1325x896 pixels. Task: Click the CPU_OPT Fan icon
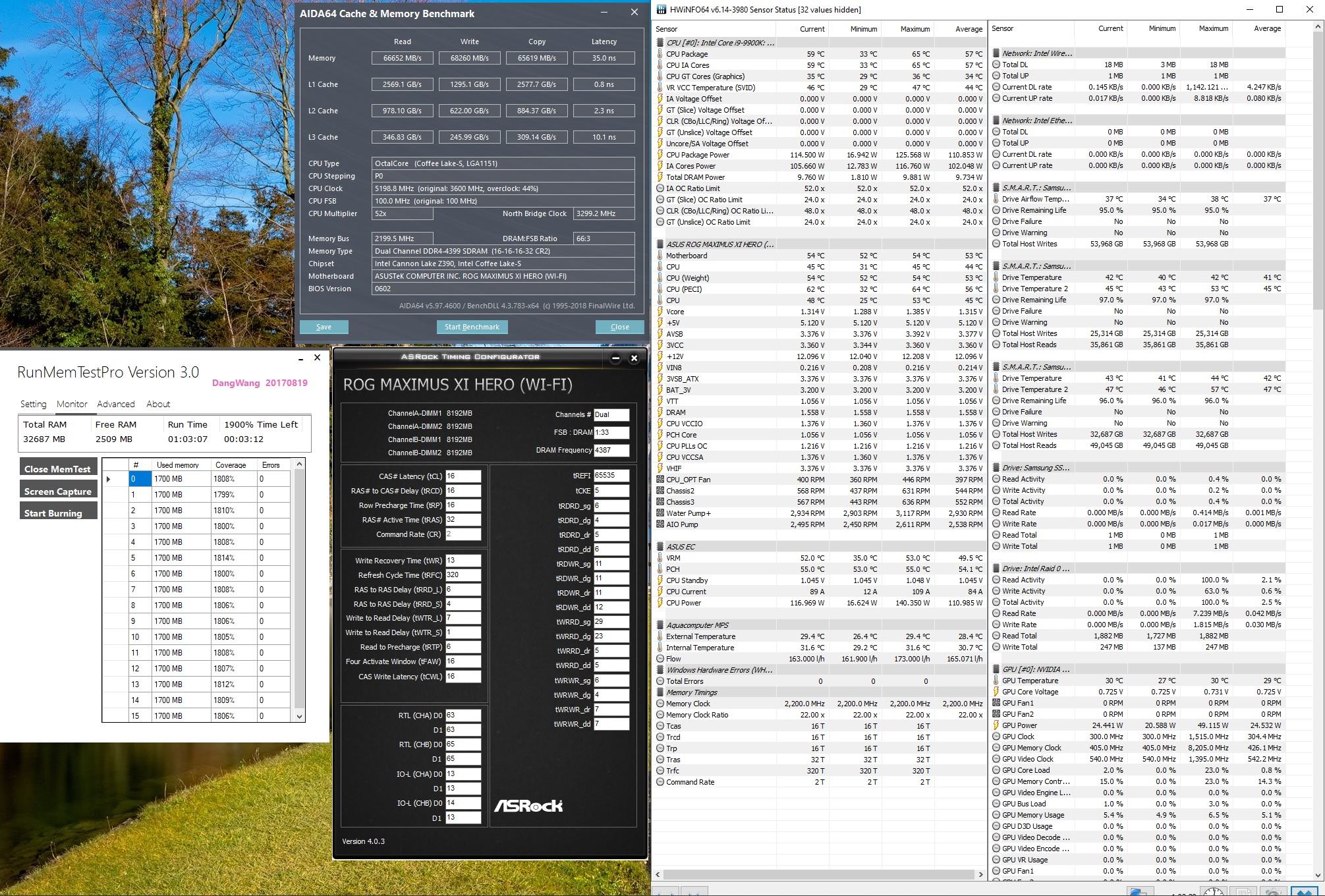(660, 480)
